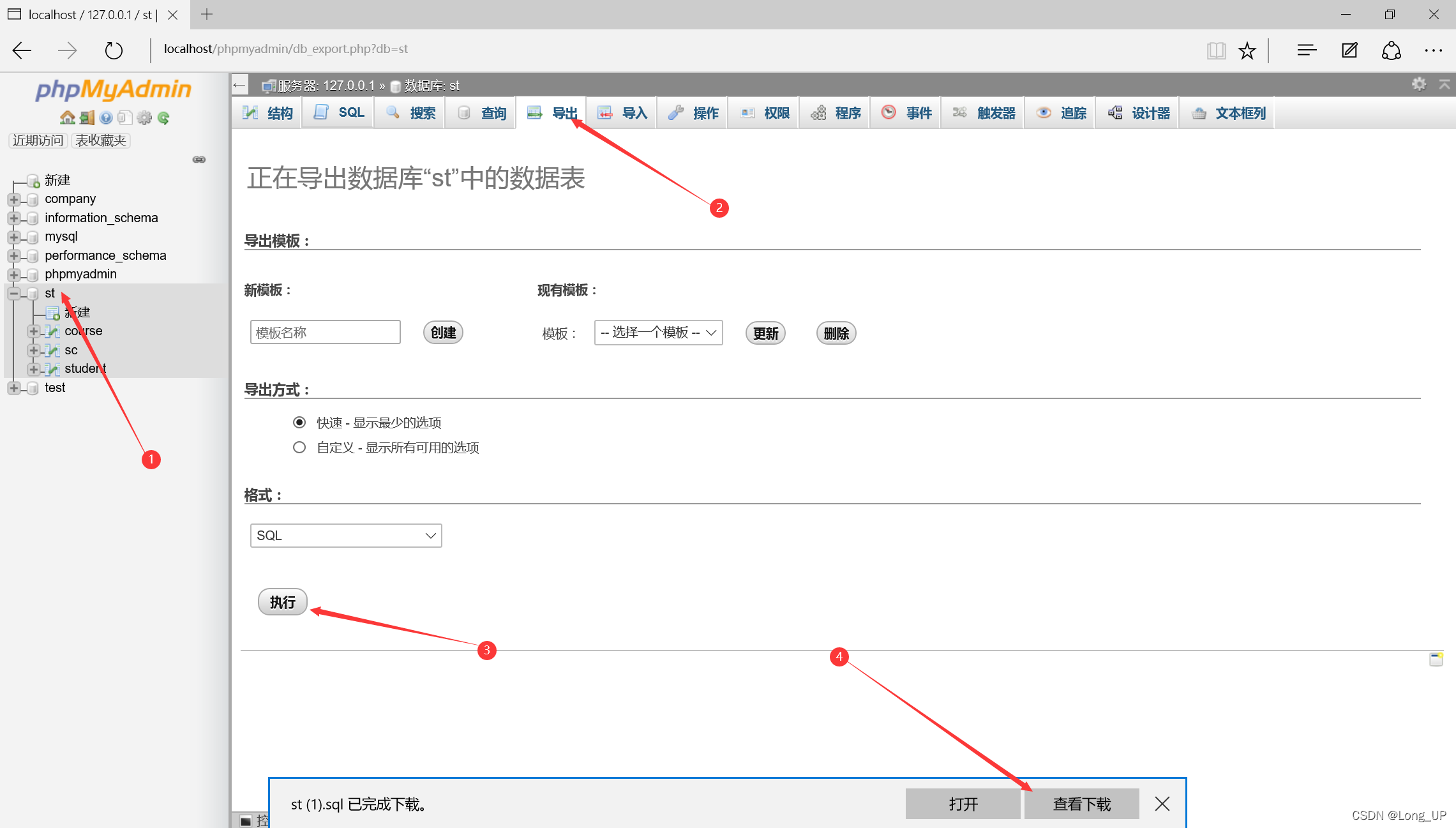
Task: Click the sc table icon
Action: pyautogui.click(x=52, y=350)
